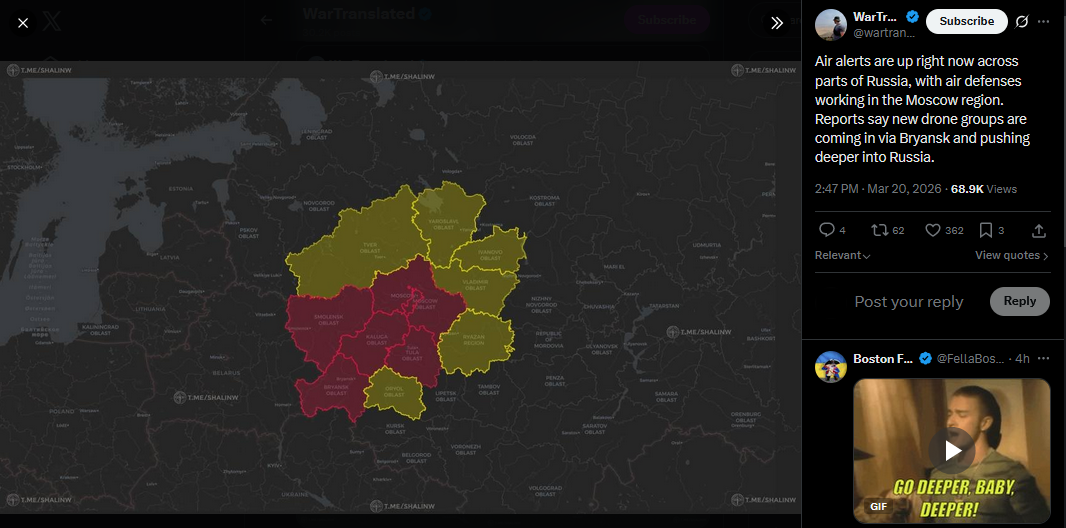Click the WarTranslated verified badge

click(x=912, y=17)
